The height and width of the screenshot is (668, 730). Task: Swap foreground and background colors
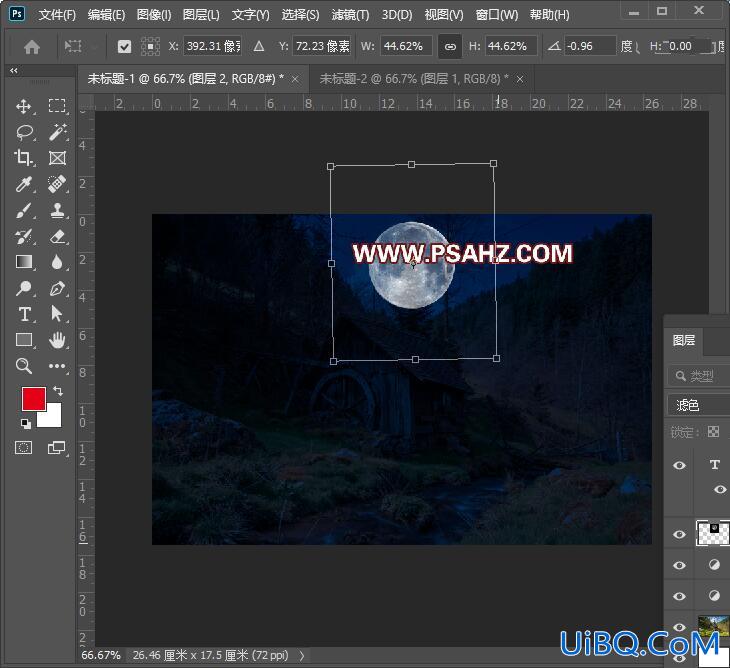click(x=58, y=391)
